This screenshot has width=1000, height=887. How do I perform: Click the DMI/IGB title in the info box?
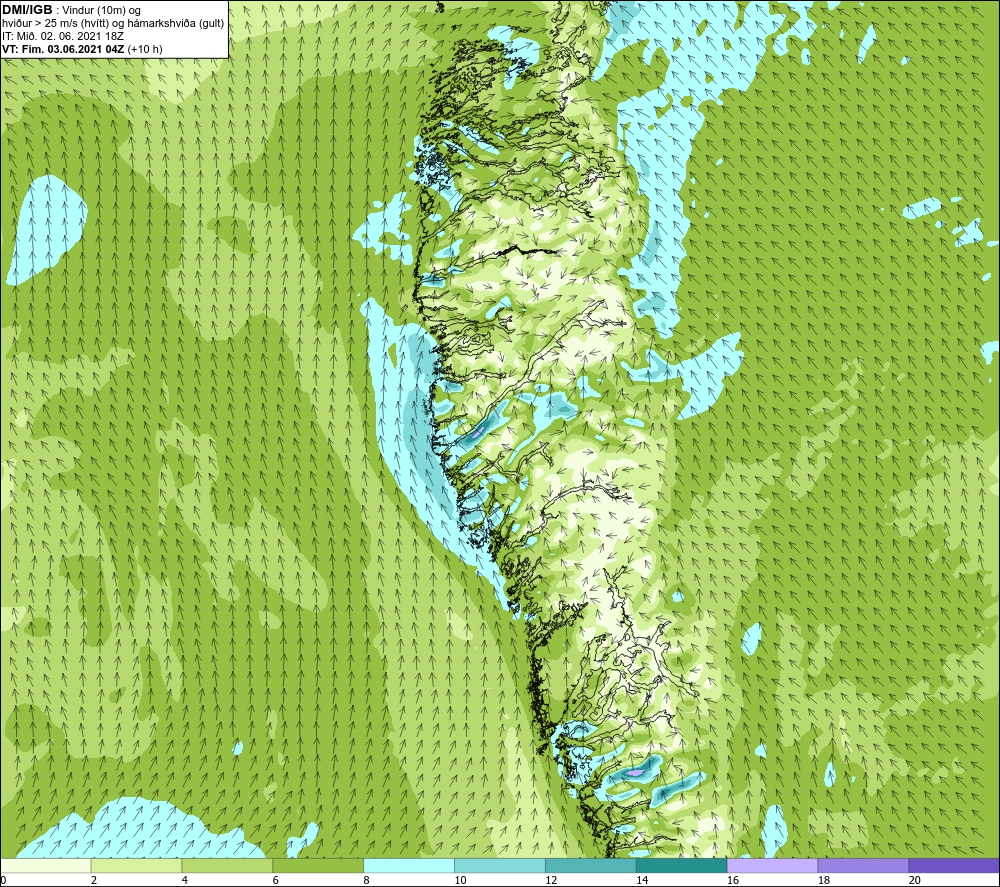click(x=27, y=10)
